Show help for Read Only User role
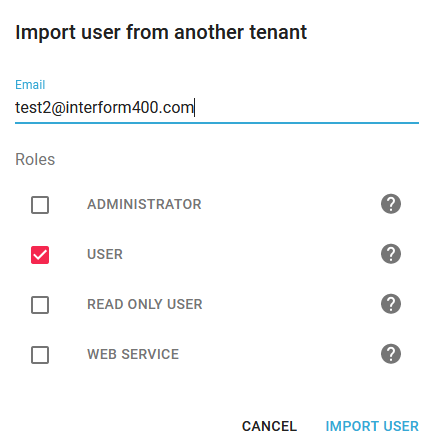The width and height of the screenshot is (433, 447). [x=391, y=304]
